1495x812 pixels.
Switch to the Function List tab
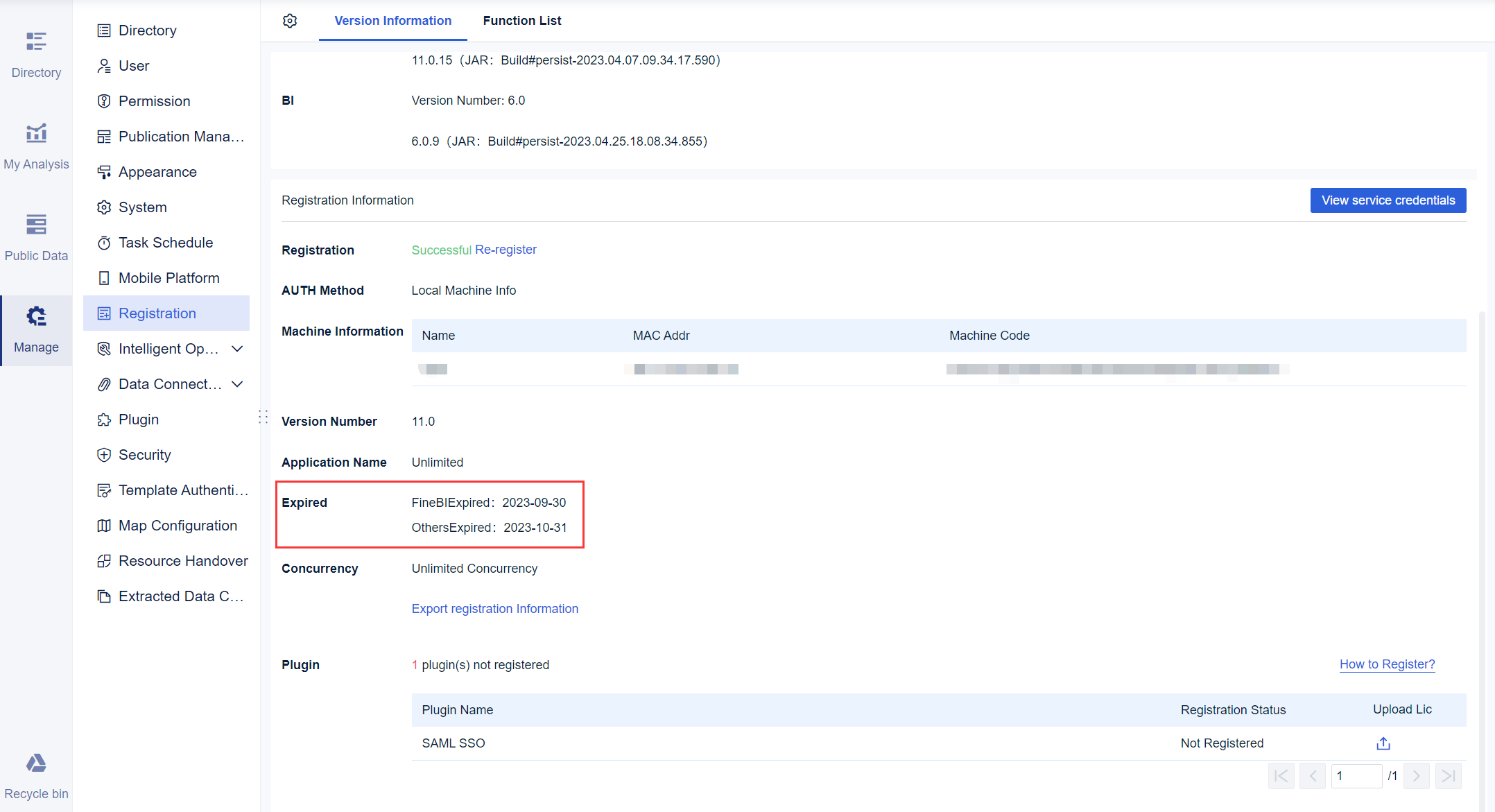point(521,21)
